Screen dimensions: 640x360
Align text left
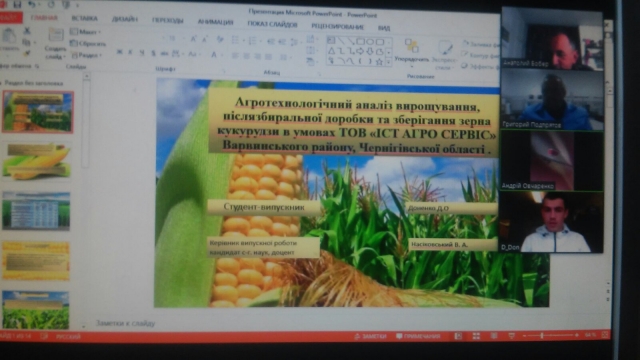(x=236, y=56)
